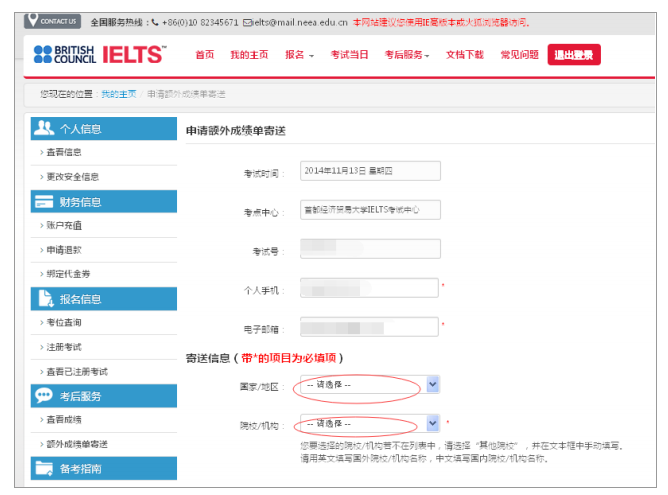The image size is (668, 495).
Task: Open the 院校/机构 dropdown list
Action: pos(432,423)
